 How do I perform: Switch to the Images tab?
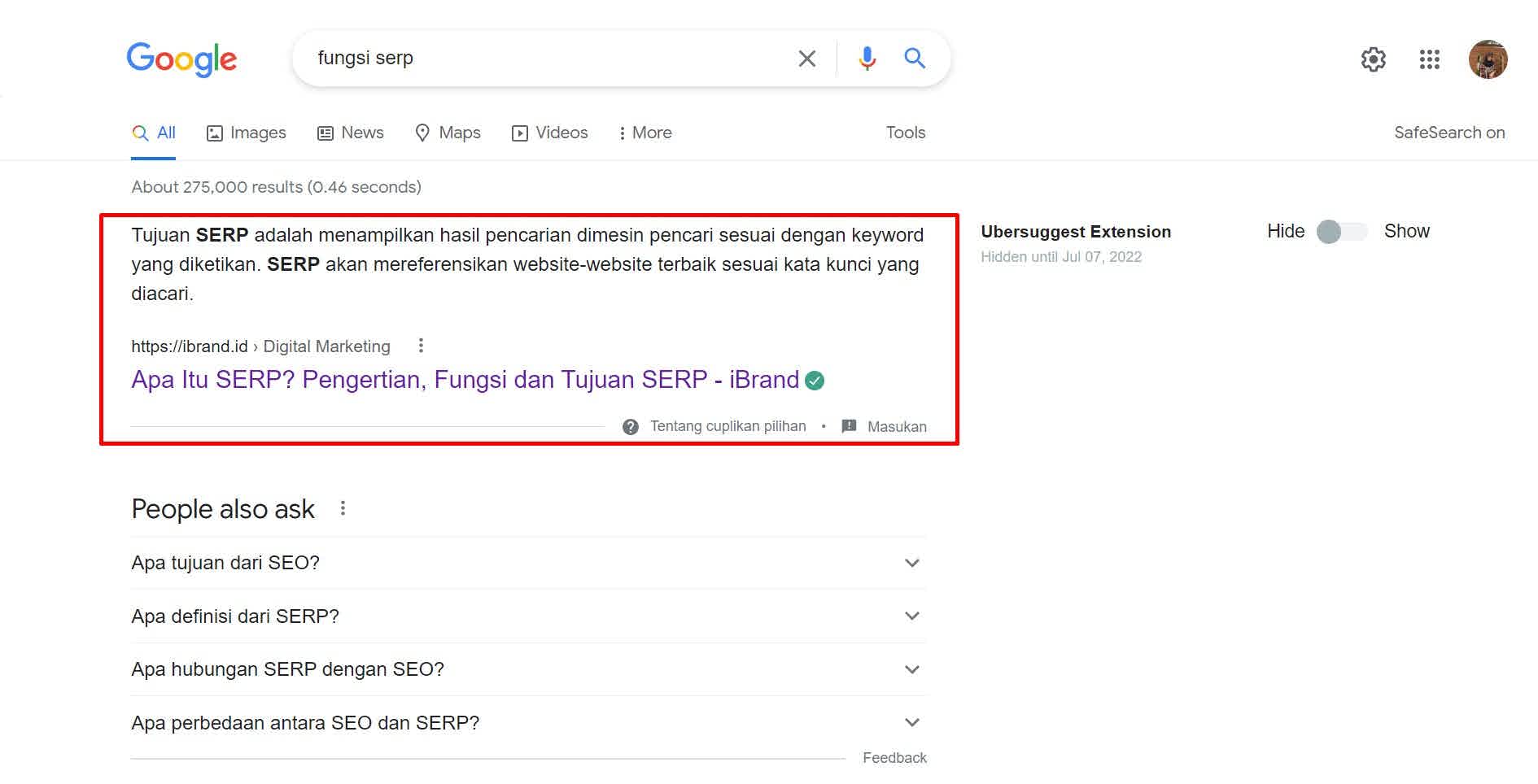tap(246, 132)
